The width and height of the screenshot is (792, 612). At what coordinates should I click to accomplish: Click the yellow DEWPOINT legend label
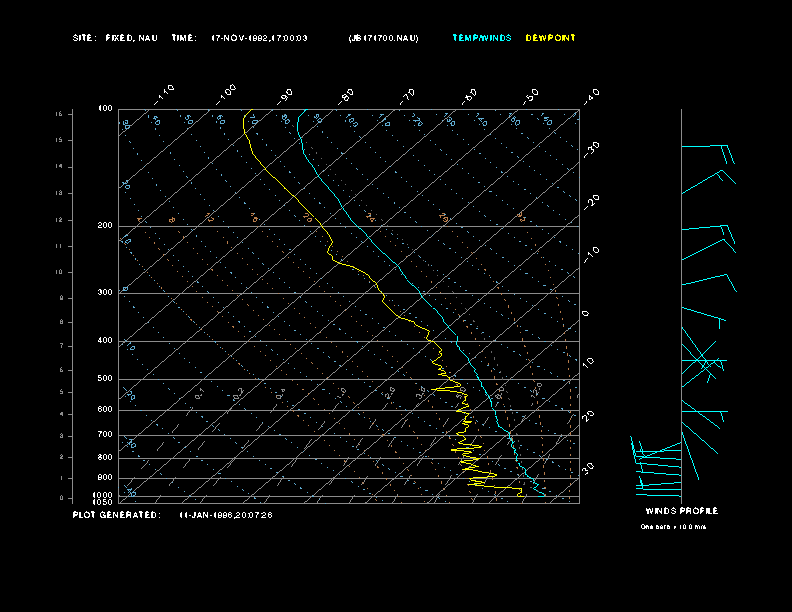pos(550,38)
